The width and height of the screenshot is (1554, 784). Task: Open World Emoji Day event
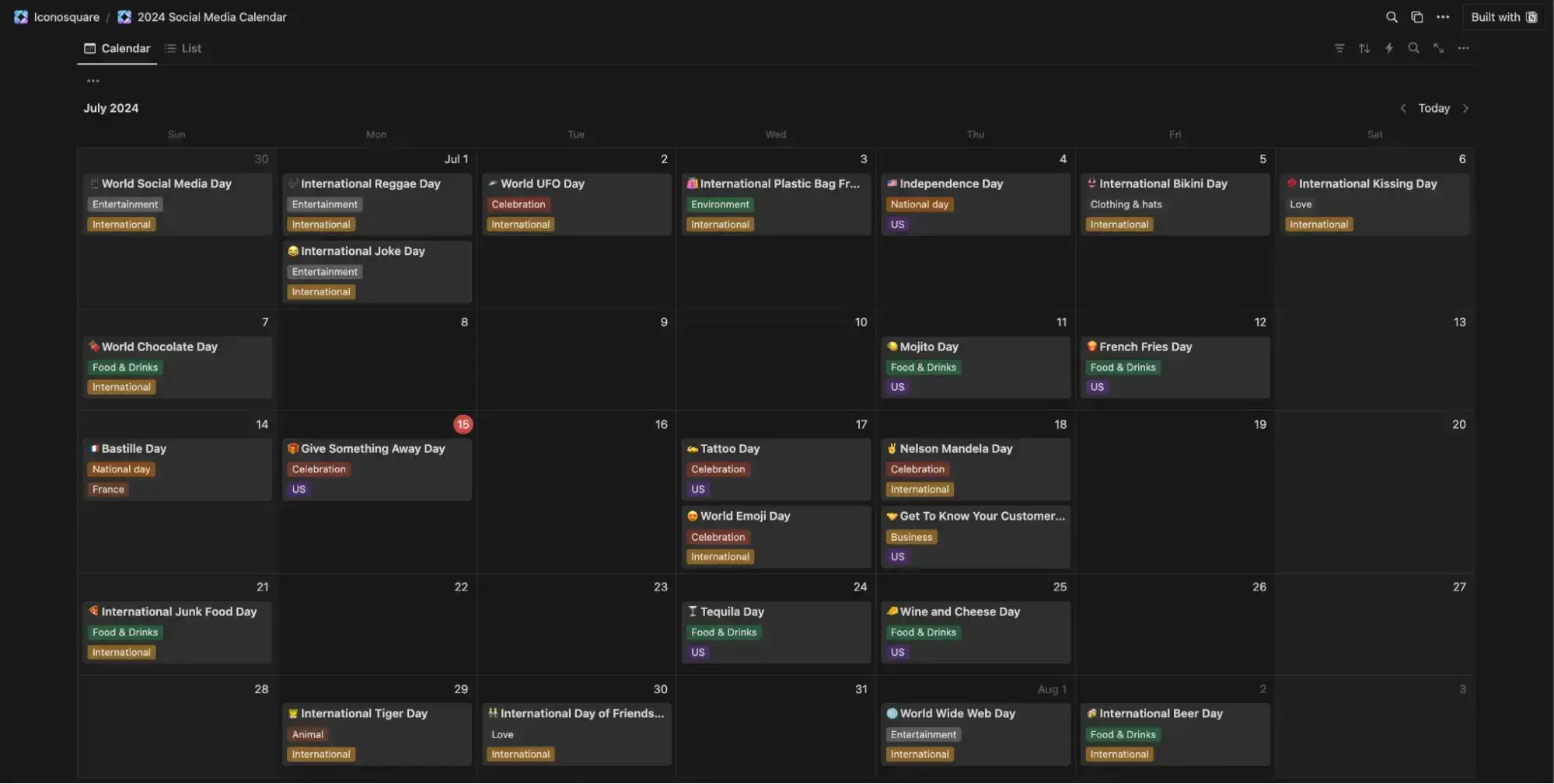point(776,537)
